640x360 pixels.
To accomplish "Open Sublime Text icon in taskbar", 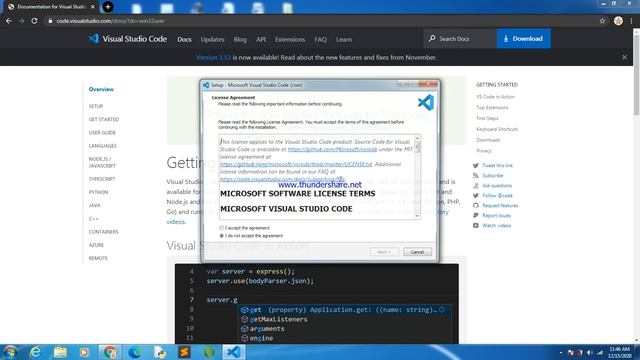I will pyautogui.click(x=184, y=352).
